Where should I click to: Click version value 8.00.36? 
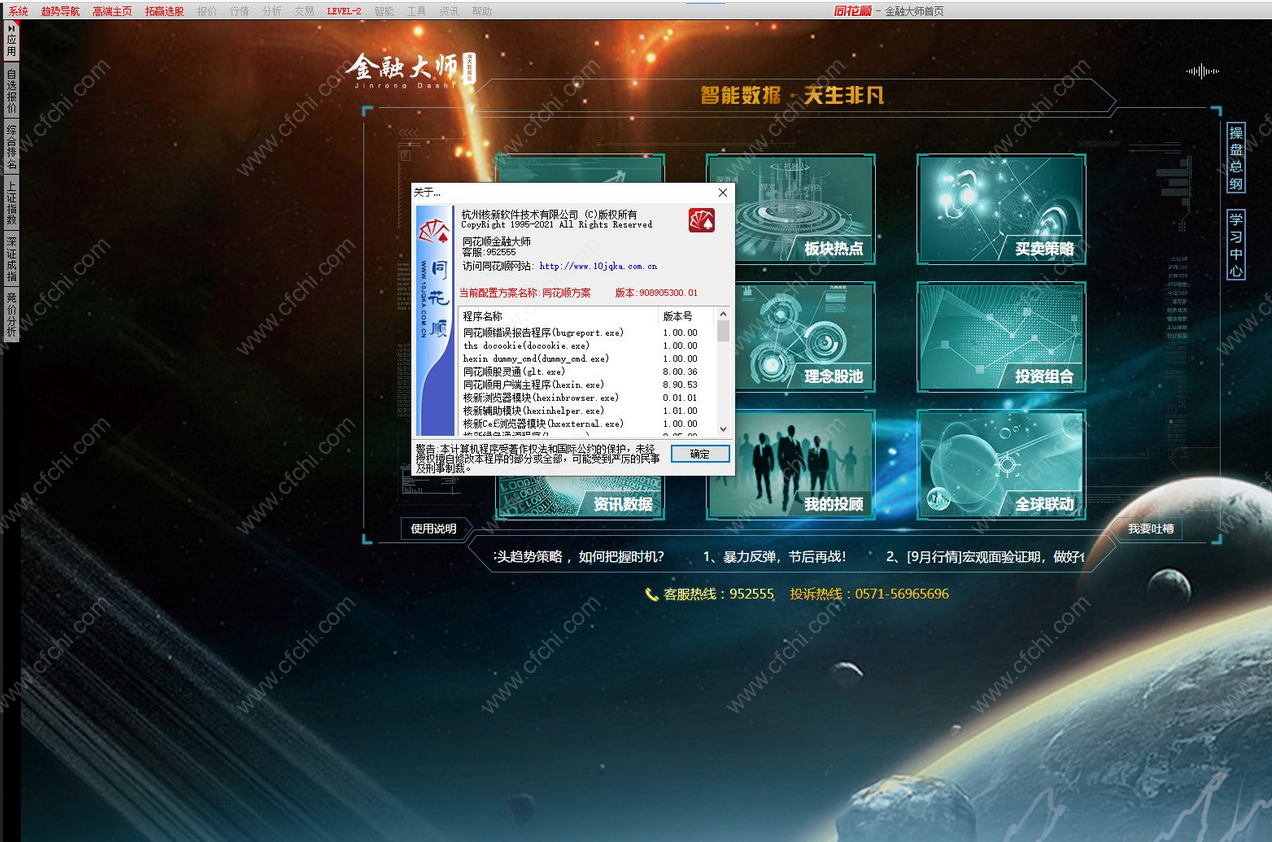[680, 371]
